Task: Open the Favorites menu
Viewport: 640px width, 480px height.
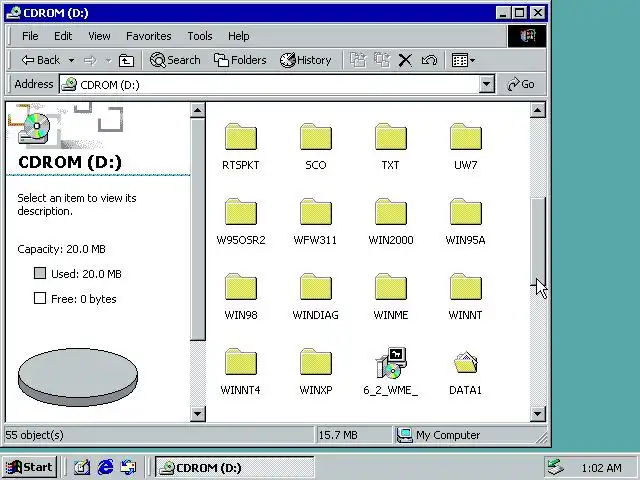Action: [x=149, y=36]
